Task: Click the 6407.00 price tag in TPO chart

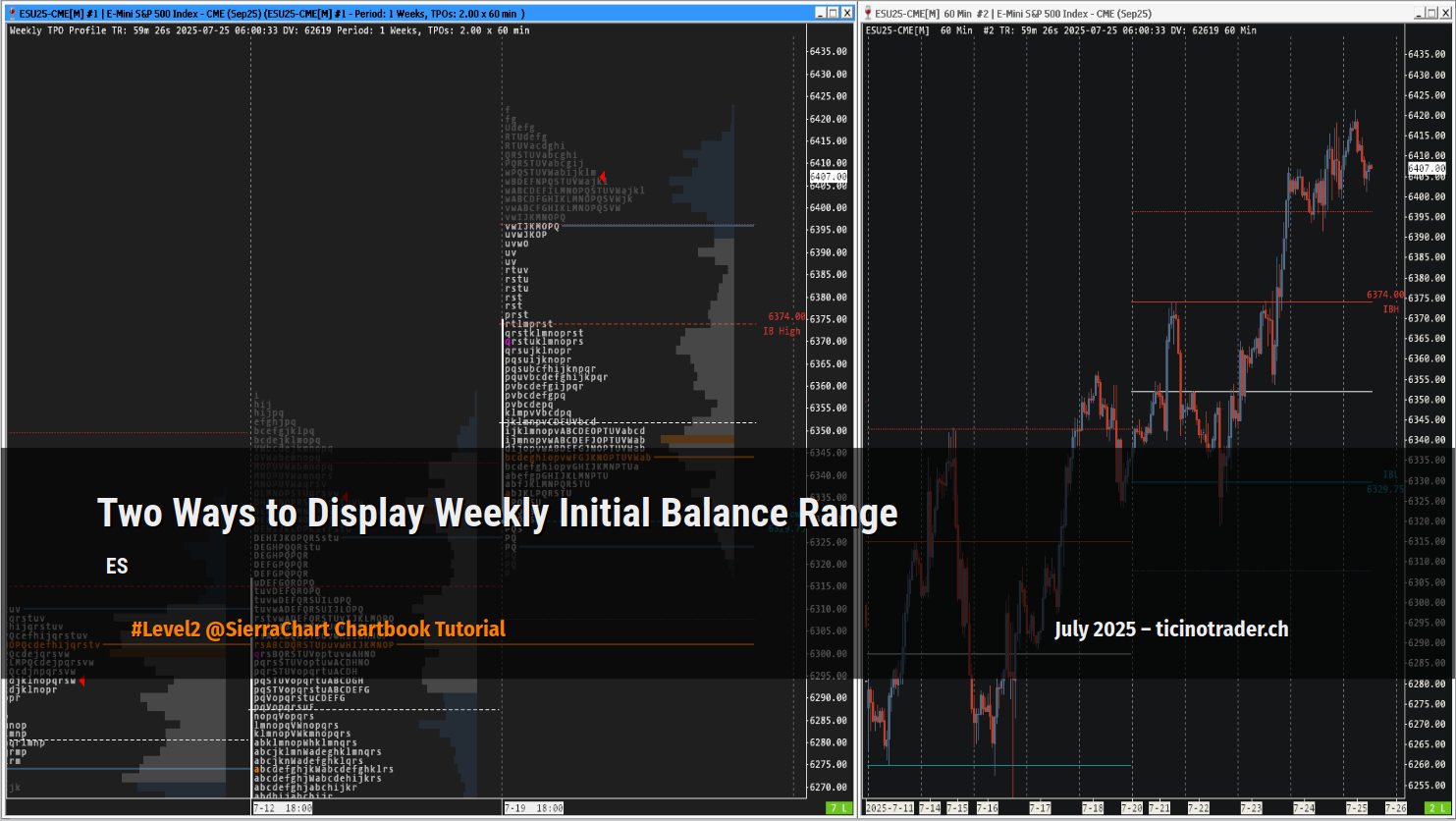Action: [x=828, y=177]
